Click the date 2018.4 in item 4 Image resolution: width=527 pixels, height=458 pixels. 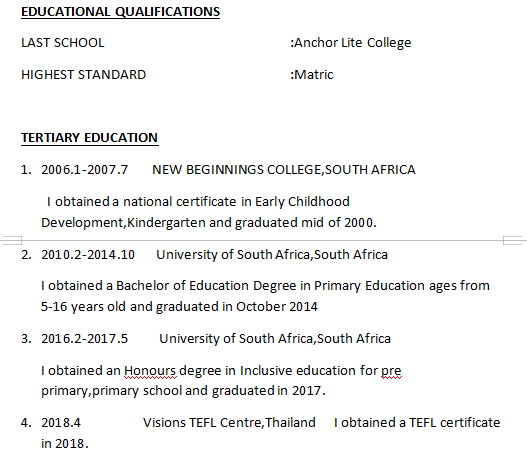point(61,423)
